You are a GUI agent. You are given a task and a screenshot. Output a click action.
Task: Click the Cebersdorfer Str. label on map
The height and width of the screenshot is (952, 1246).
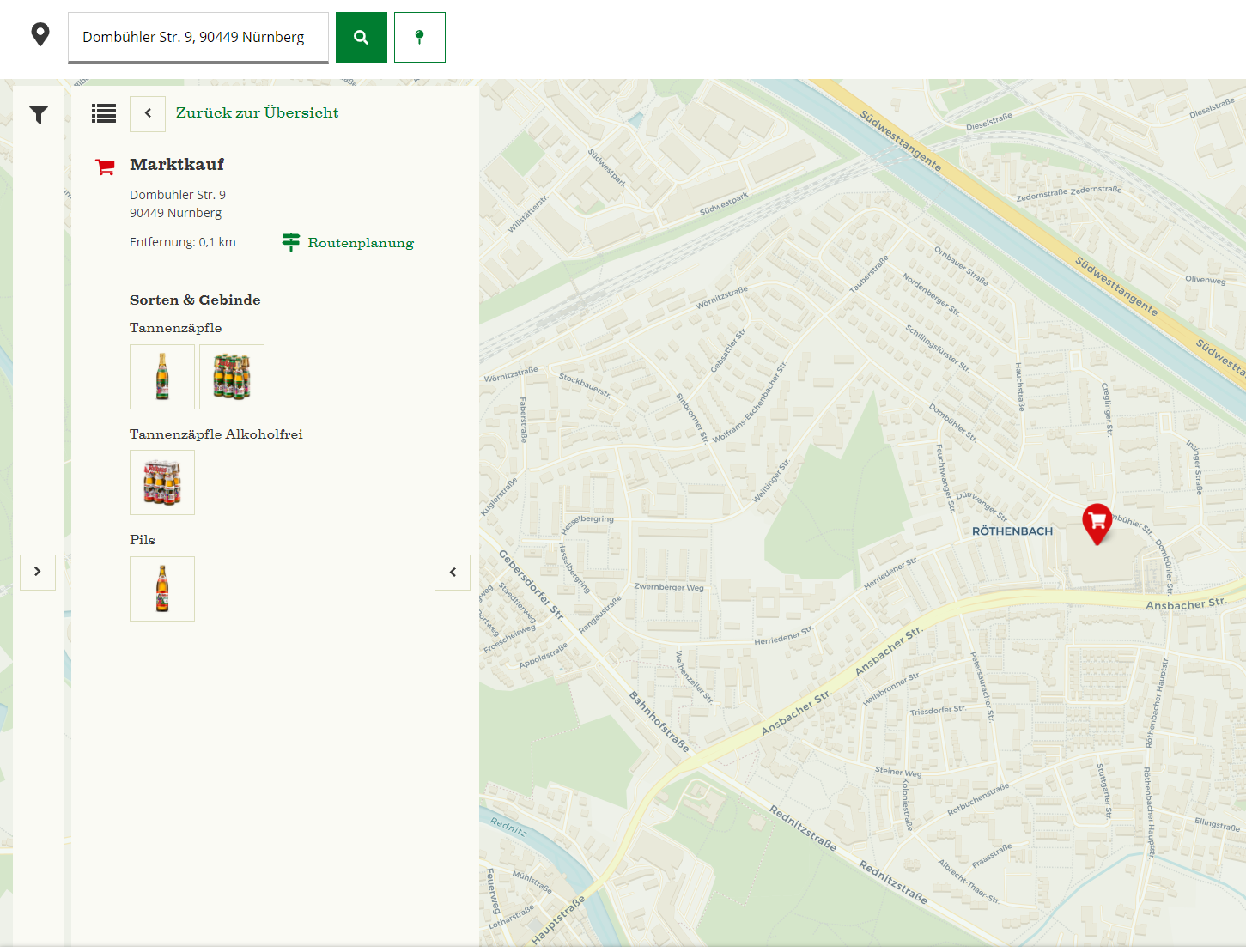click(x=532, y=585)
